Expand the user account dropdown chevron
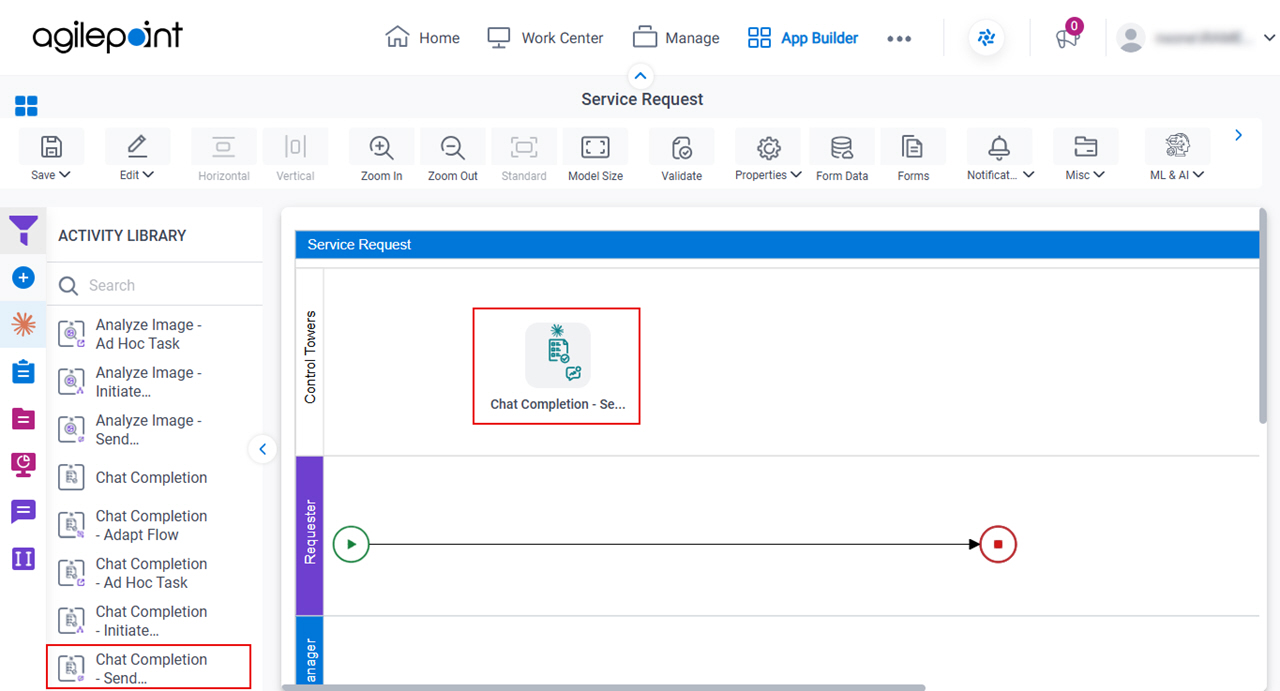This screenshot has width=1280, height=691. pyautogui.click(x=1269, y=38)
